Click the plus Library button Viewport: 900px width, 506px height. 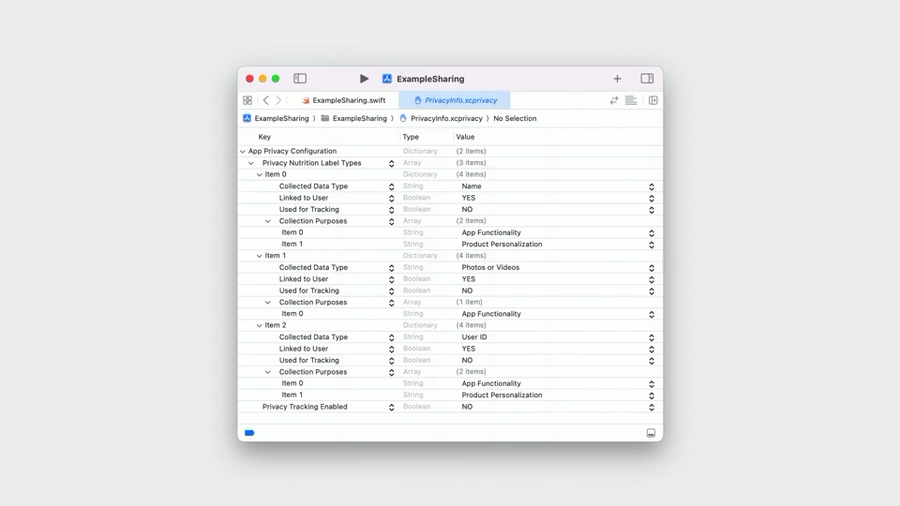(617, 79)
